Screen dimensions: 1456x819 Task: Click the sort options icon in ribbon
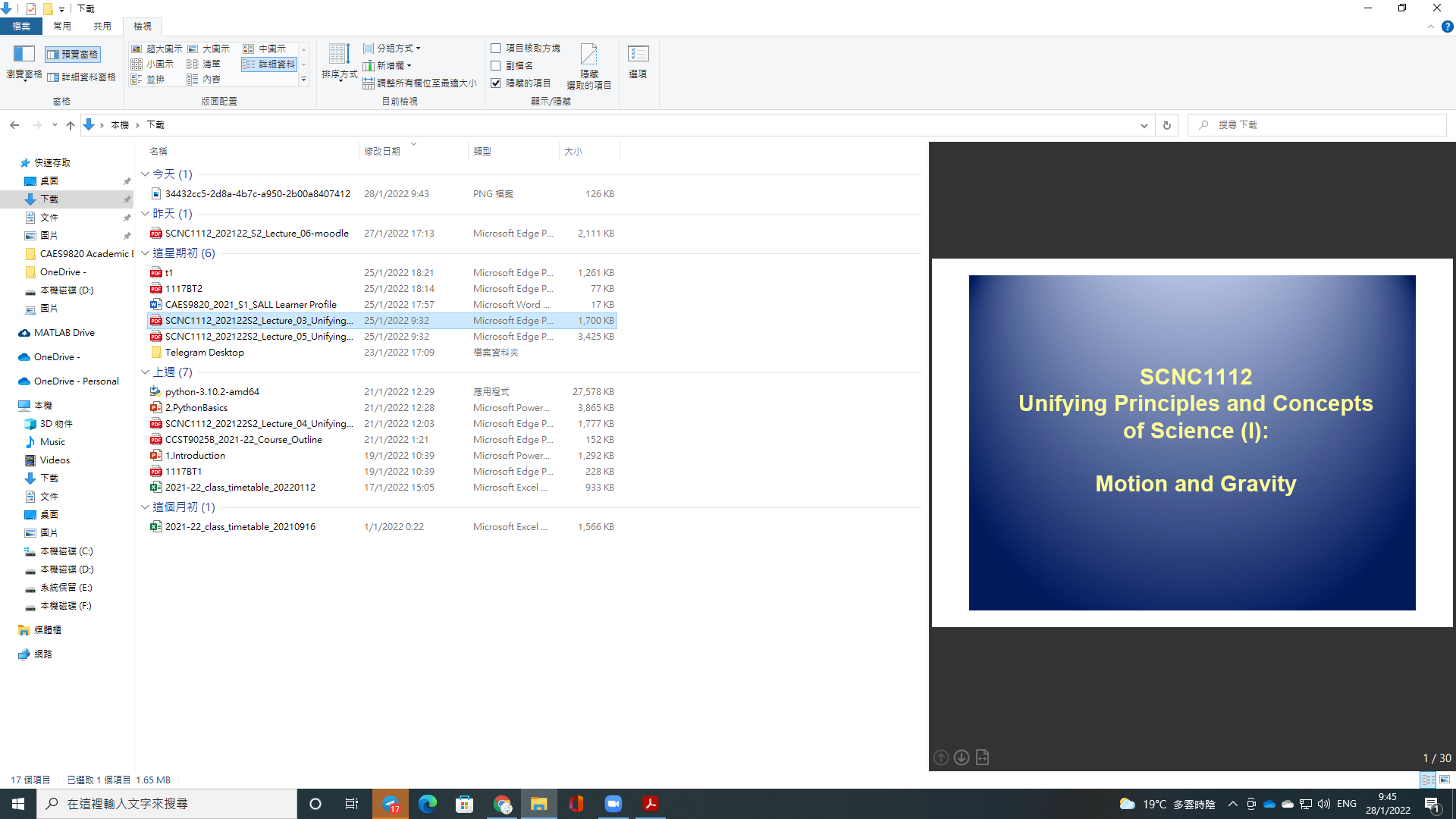(338, 64)
